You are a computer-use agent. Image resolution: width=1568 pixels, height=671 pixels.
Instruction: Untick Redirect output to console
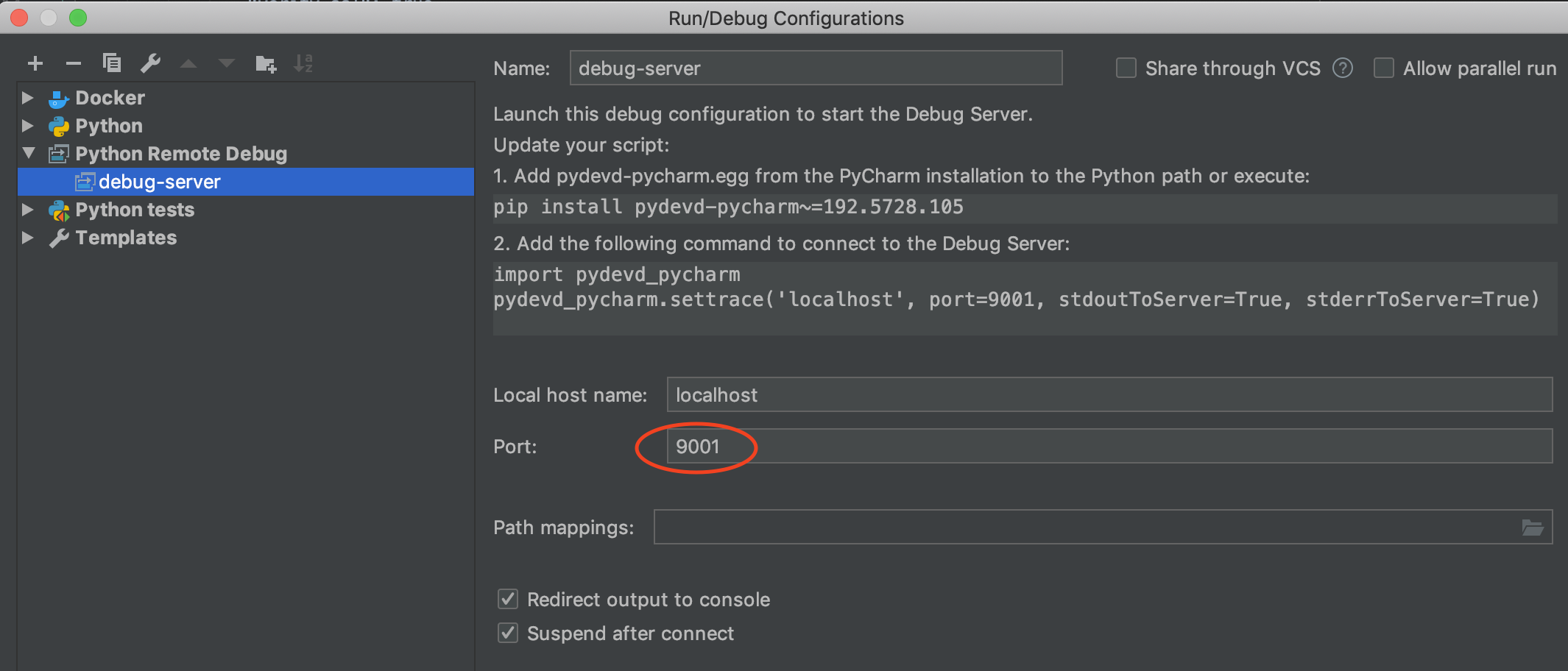pyautogui.click(x=508, y=599)
